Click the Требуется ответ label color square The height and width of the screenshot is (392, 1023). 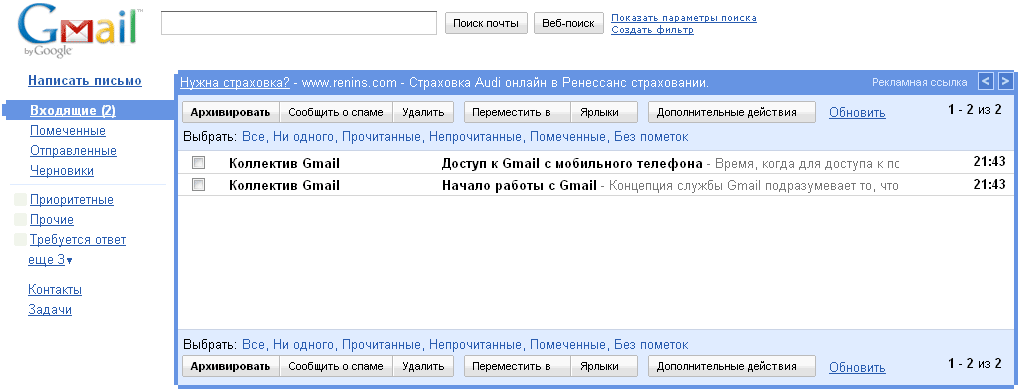click(x=20, y=240)
